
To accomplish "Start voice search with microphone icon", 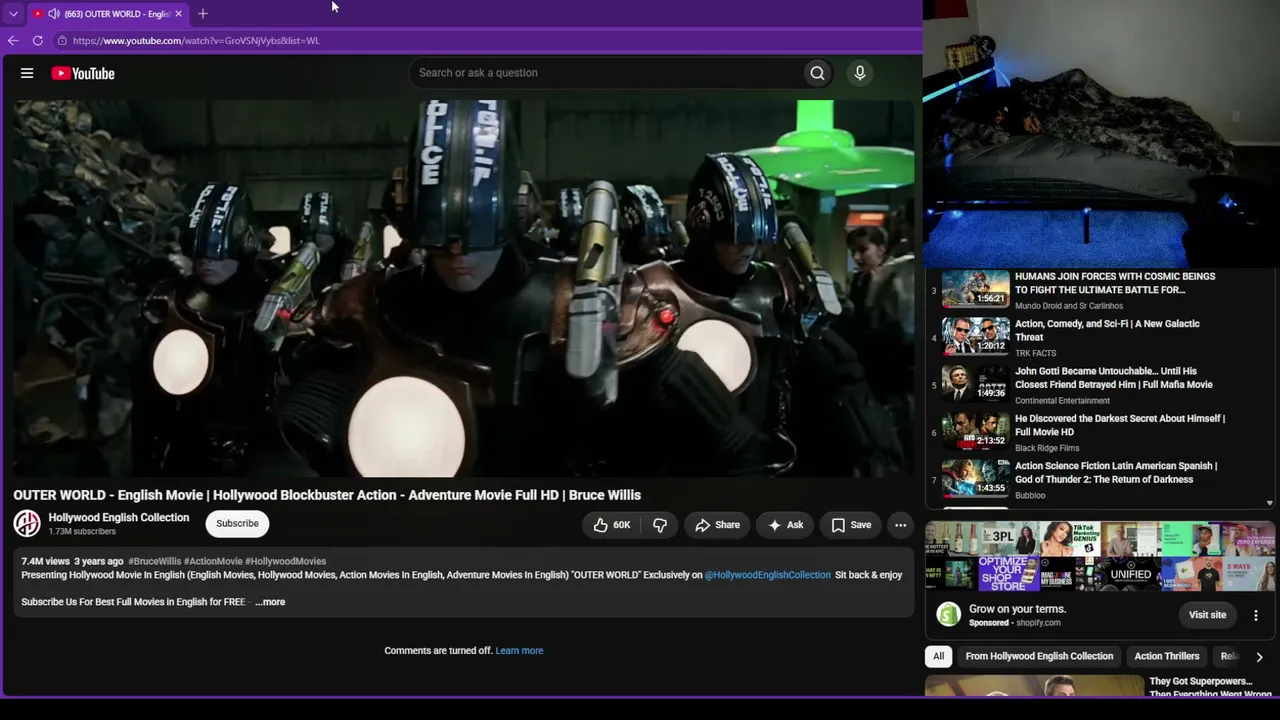I will click(x=859, y=73).
